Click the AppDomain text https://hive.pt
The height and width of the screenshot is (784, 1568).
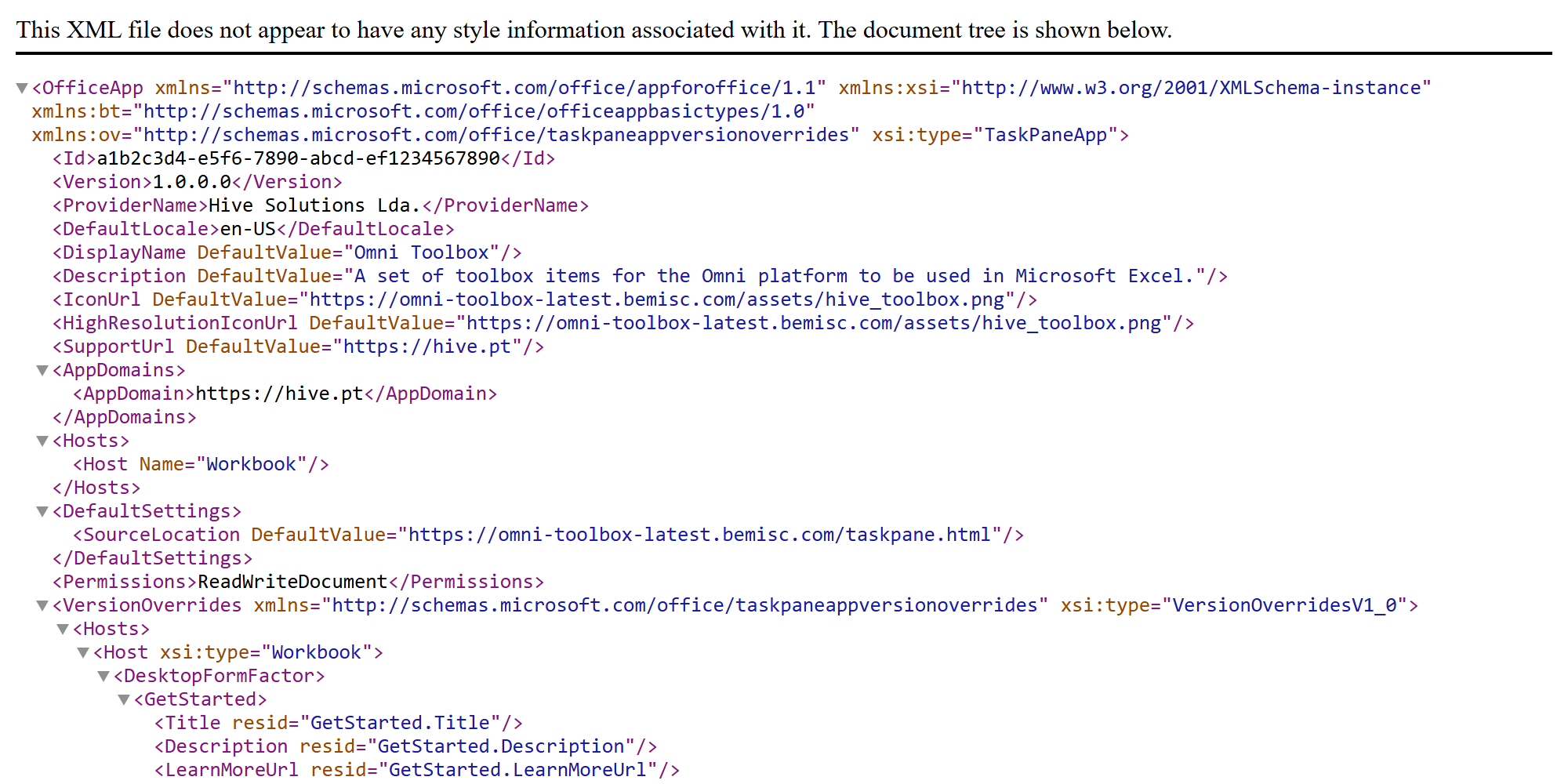pyautogui.click(x=279, y=394)
